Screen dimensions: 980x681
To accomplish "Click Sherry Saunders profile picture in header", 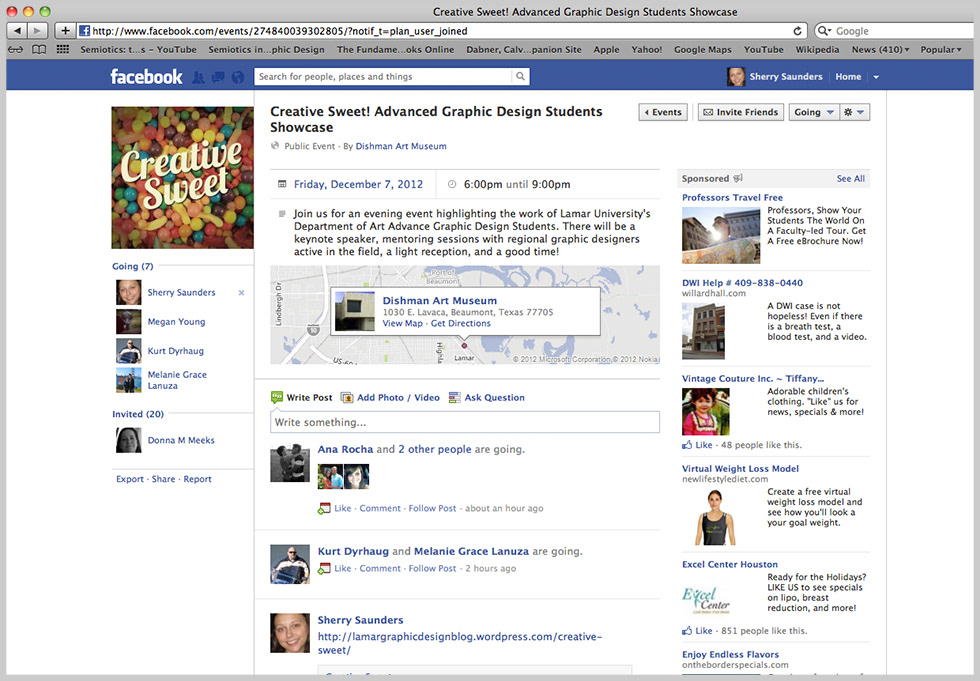I will point(736,77).
